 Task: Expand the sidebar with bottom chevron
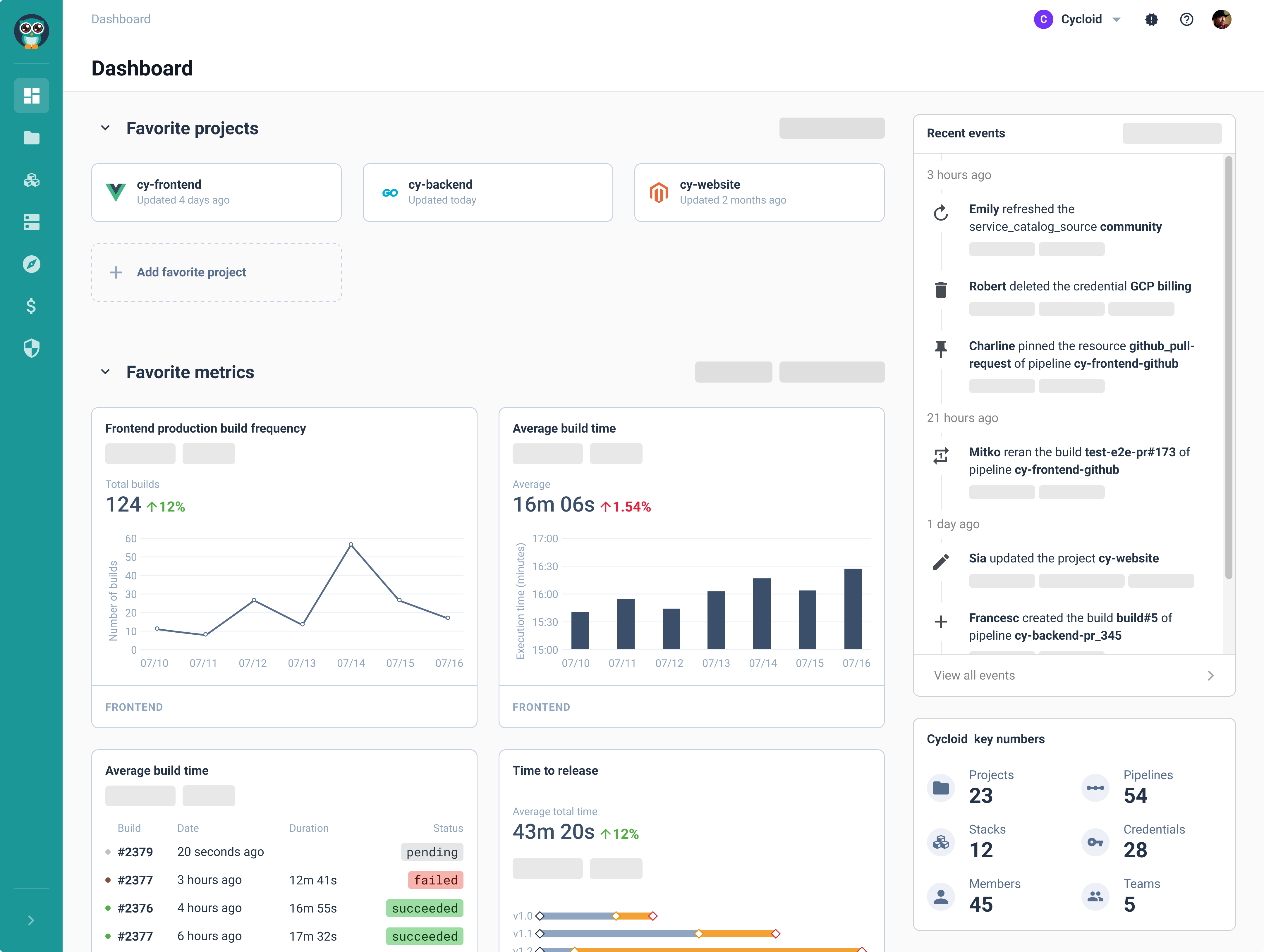(31, 920)
